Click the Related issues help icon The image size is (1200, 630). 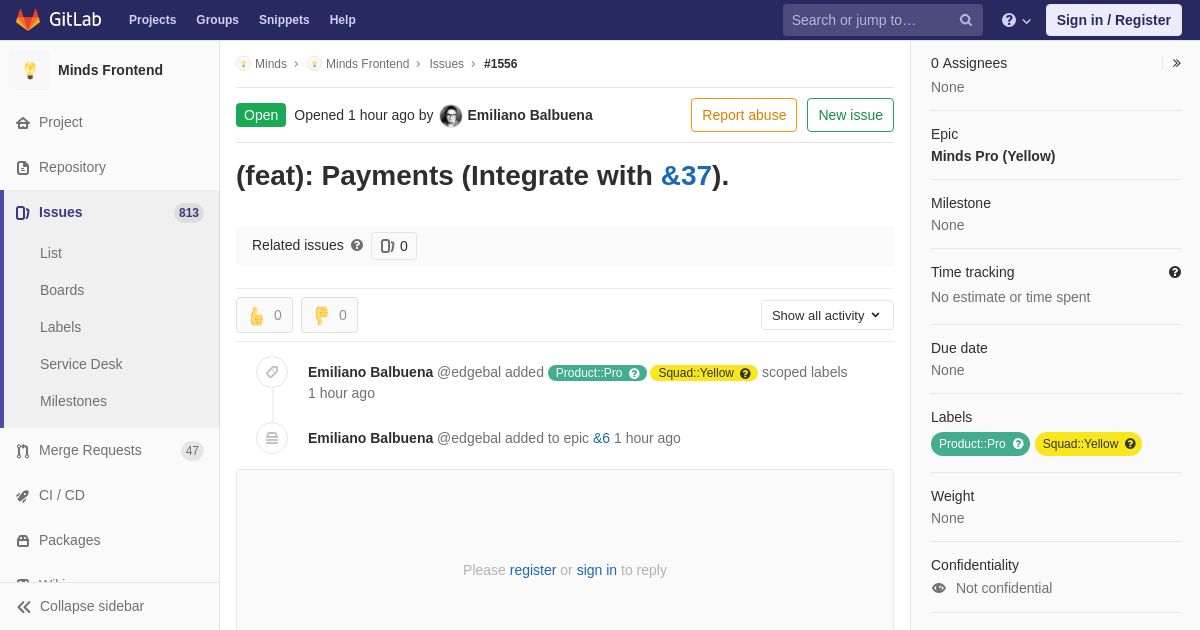357,245
